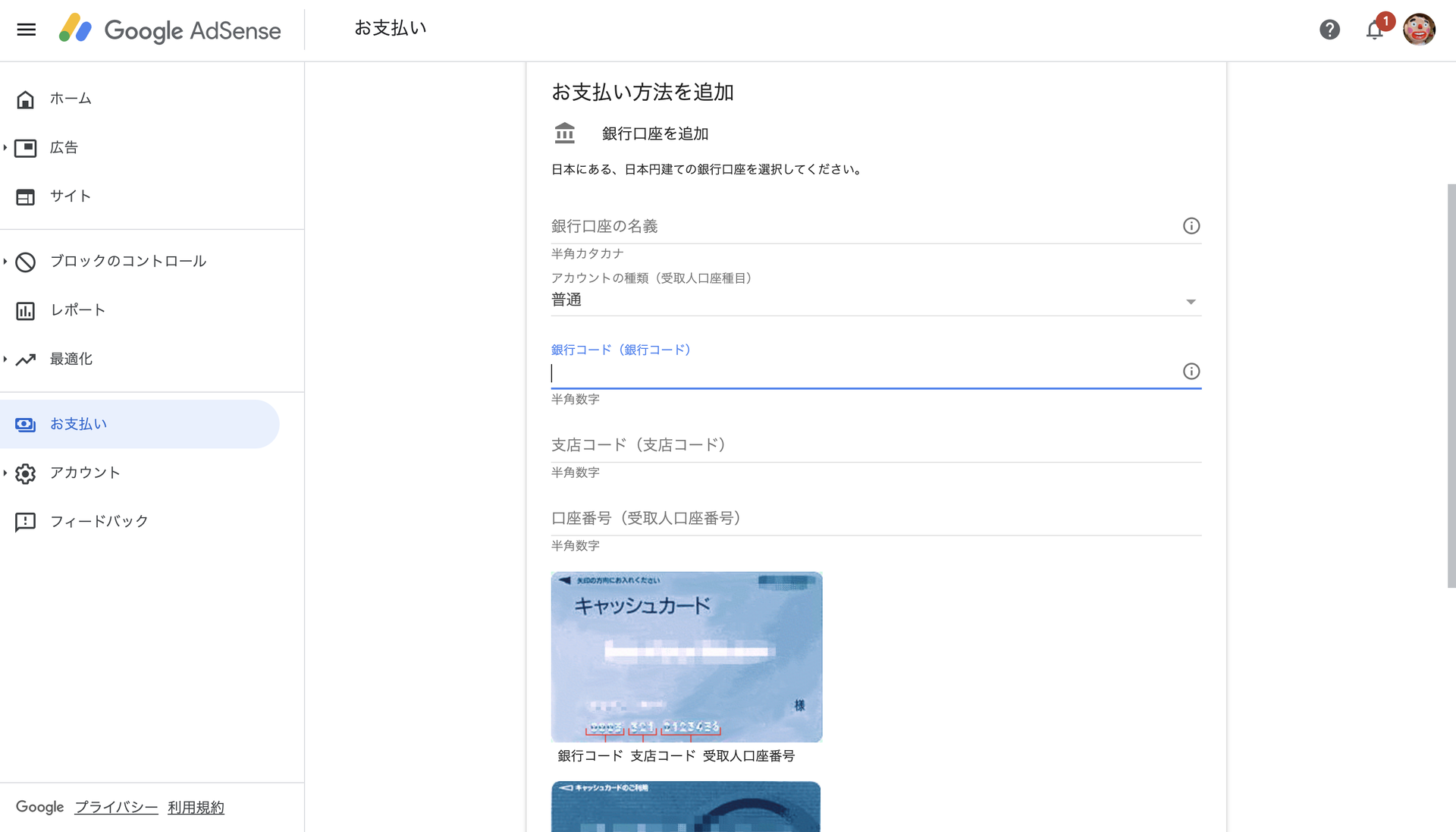Screen dimensions: 1456x832
Task: Open フィードバック in sidebar
Action: [99, 521]
